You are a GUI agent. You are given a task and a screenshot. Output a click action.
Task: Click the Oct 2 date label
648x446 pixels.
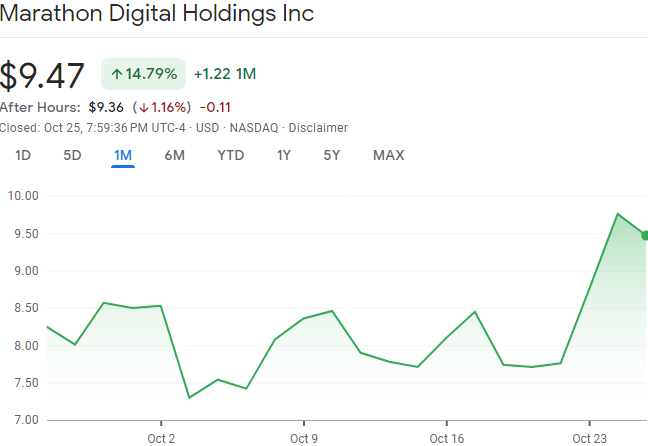coord(161,438)
